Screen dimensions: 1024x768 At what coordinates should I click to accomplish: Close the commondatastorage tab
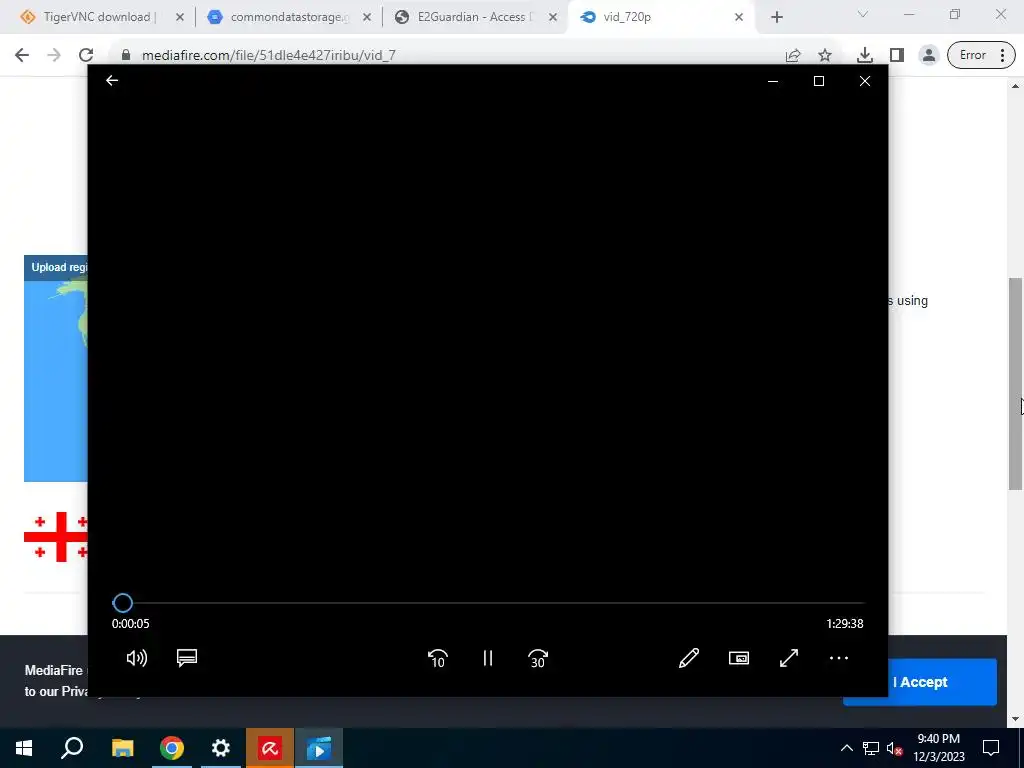(x=367, y=17)
